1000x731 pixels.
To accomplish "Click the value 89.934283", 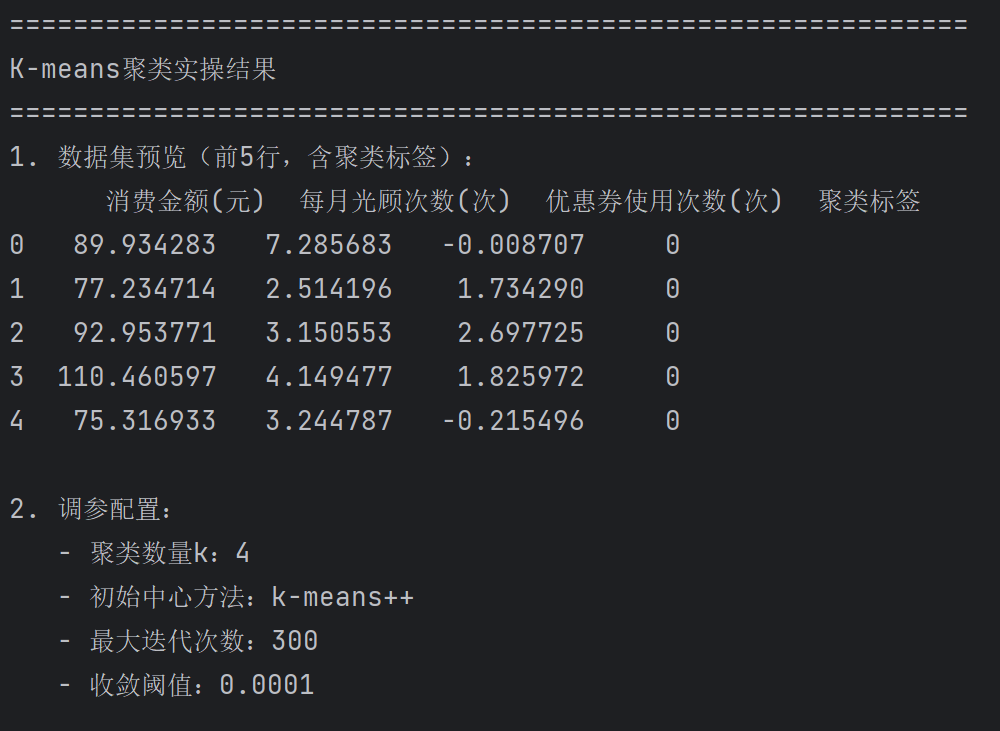I will (x=145, y=245).
